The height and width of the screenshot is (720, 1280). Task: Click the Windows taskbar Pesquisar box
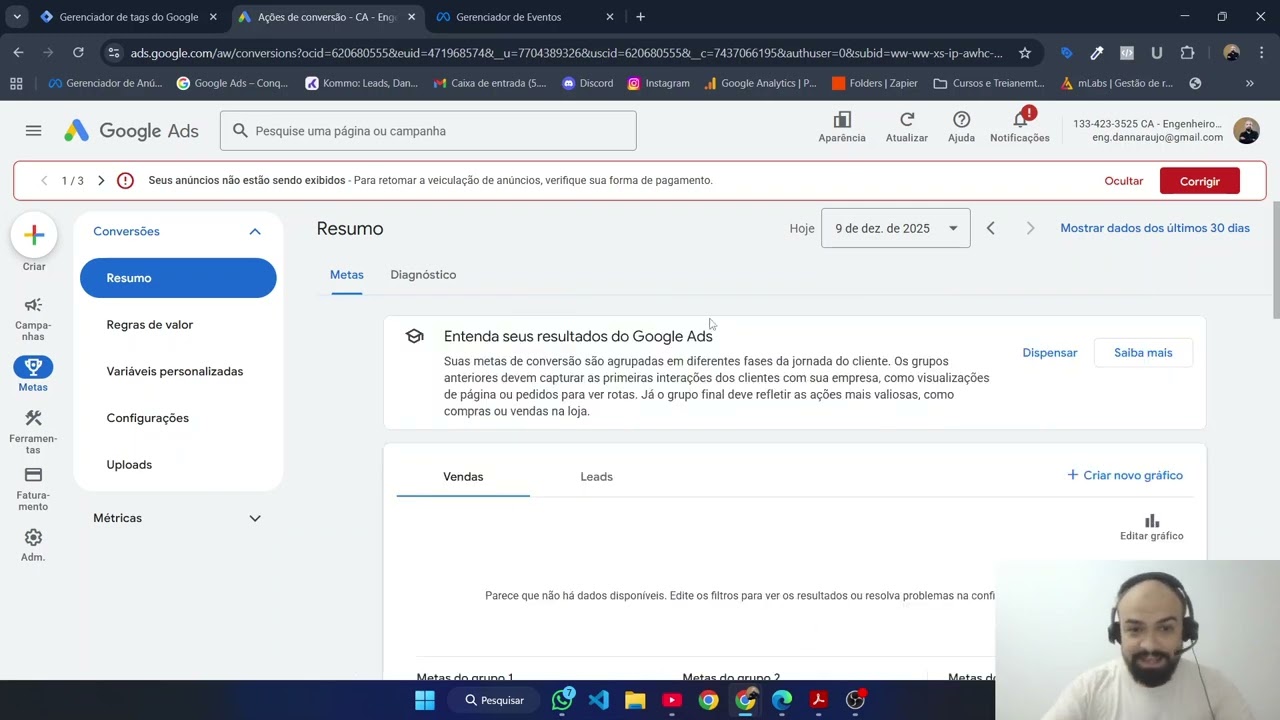click(495, 700)
